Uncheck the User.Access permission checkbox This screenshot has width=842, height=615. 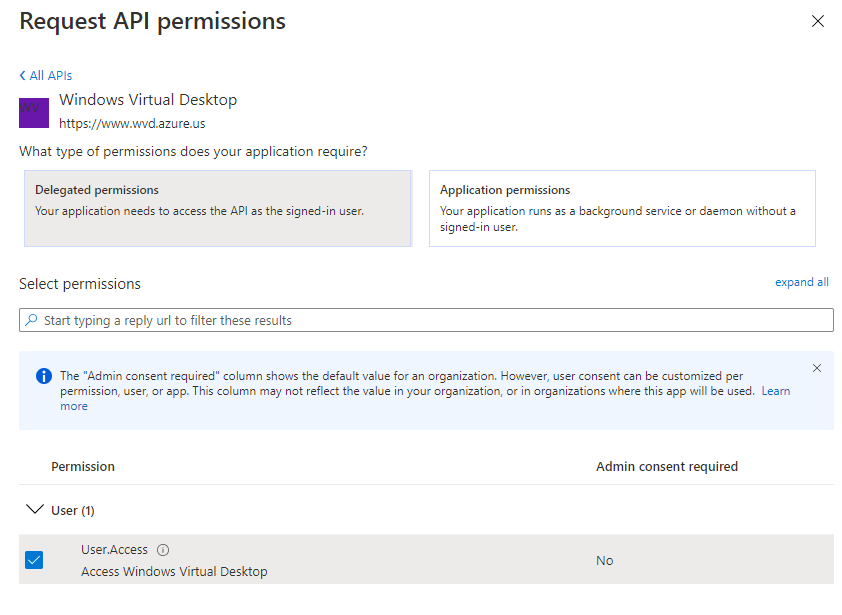(x=34, y=560)
